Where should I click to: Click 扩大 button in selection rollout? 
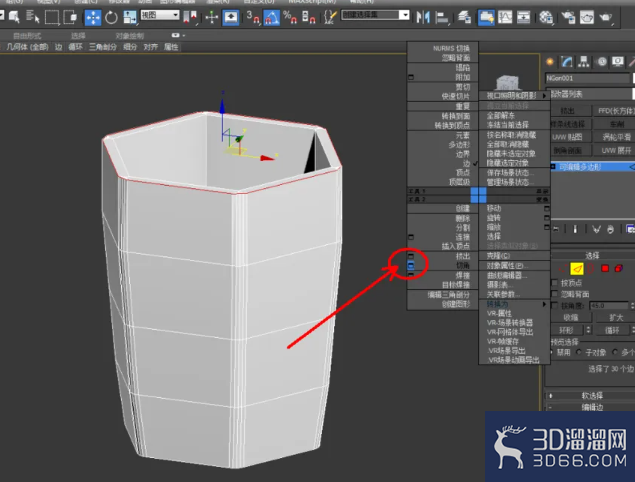[615, 318]
